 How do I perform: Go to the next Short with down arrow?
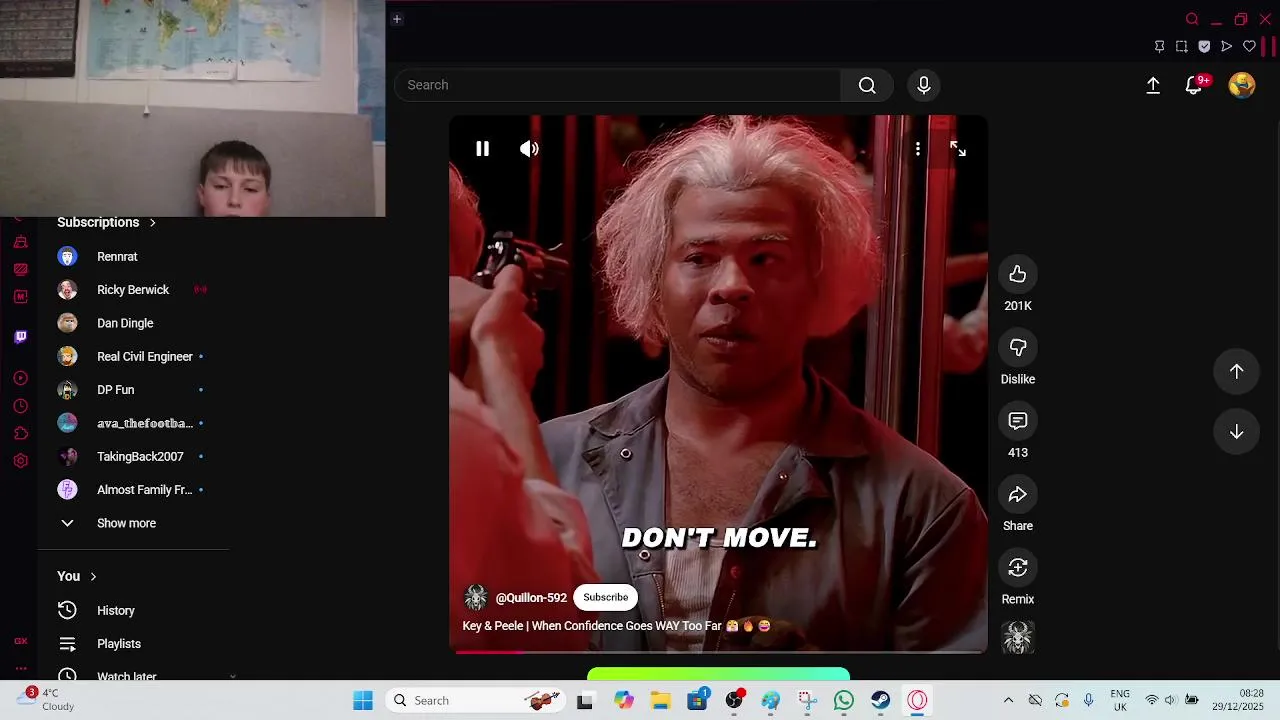click(1237, 432)
